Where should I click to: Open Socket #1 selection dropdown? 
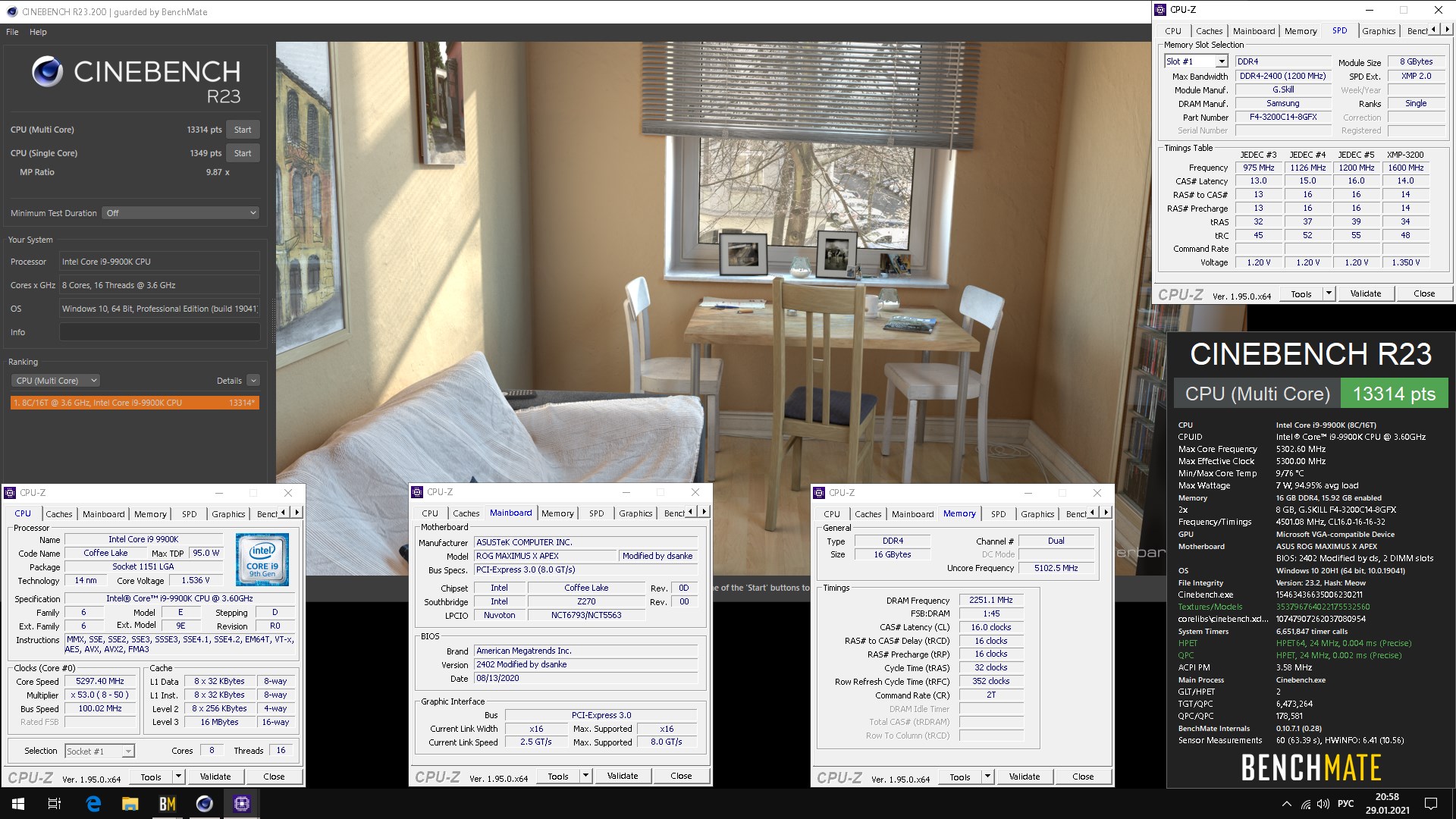point(99,752)
